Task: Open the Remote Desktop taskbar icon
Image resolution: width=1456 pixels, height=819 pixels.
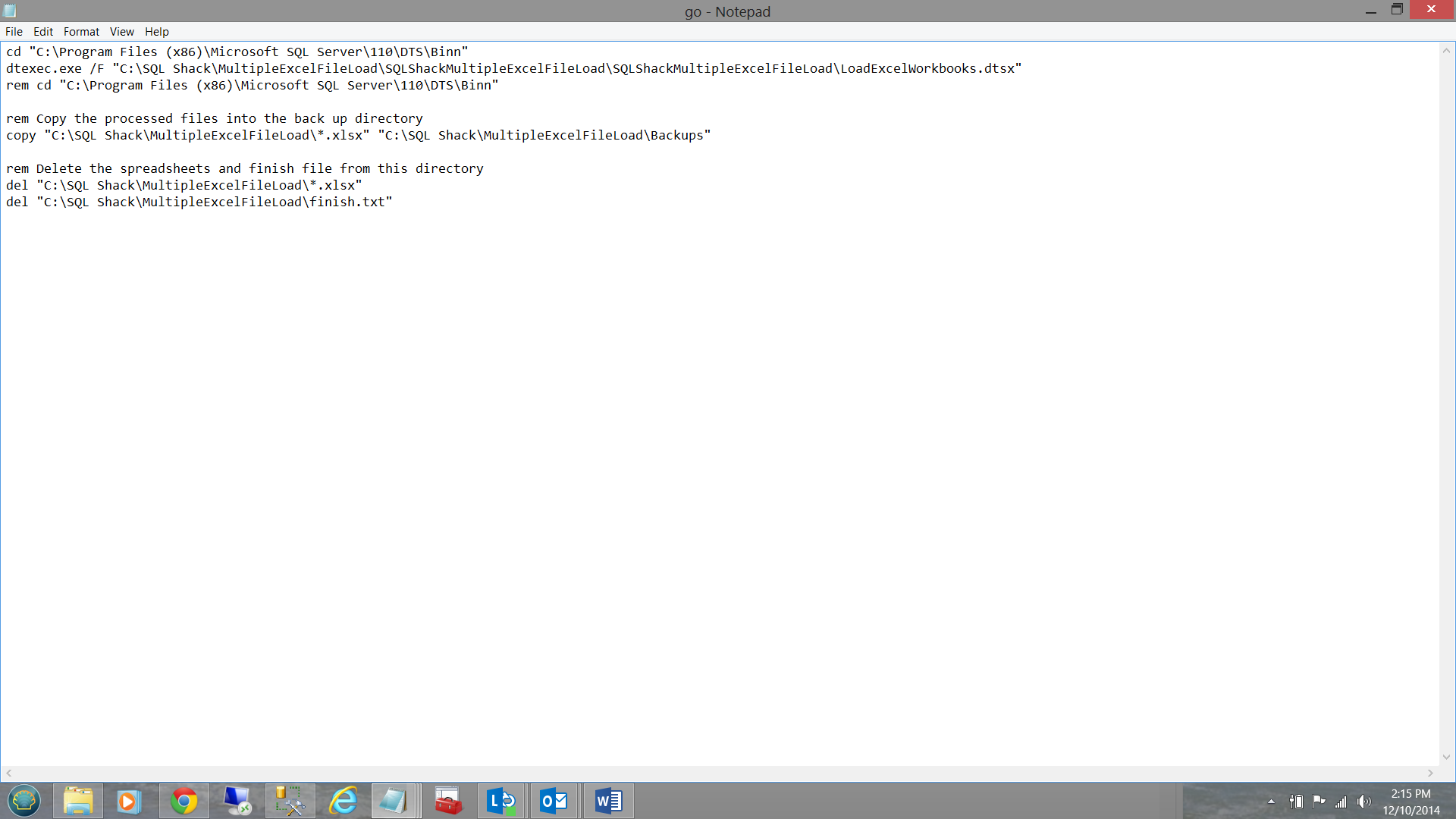Action: 237,801
